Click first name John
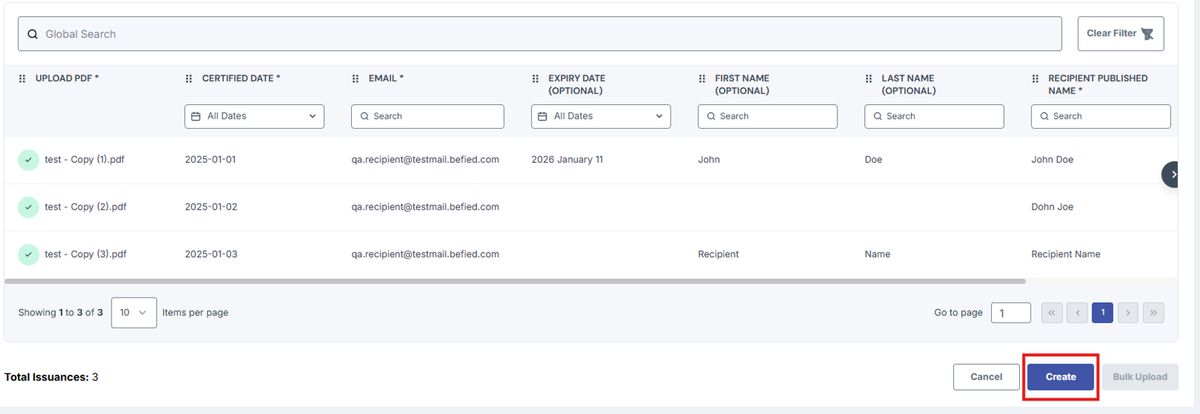This screenshot has height=414, width=1200. [709, 159]
